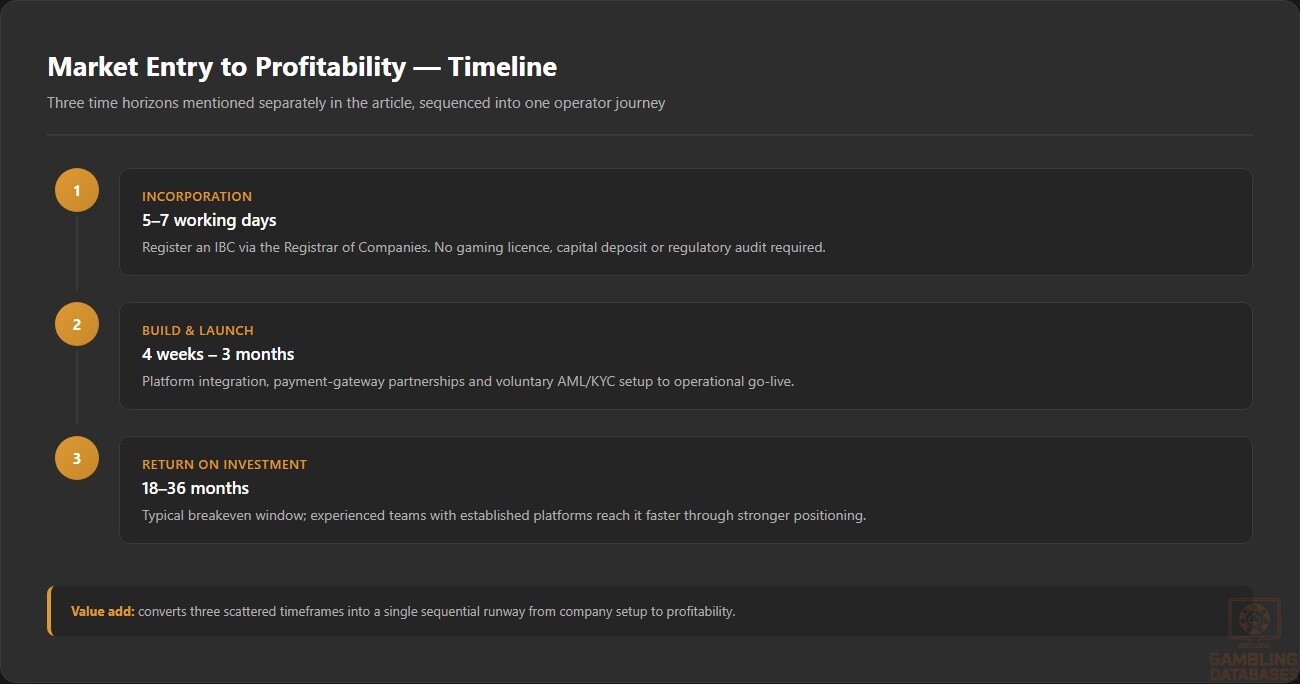
Task: Click the RETURN ON INVESTMENT label
Action: (x=224, y=465)
